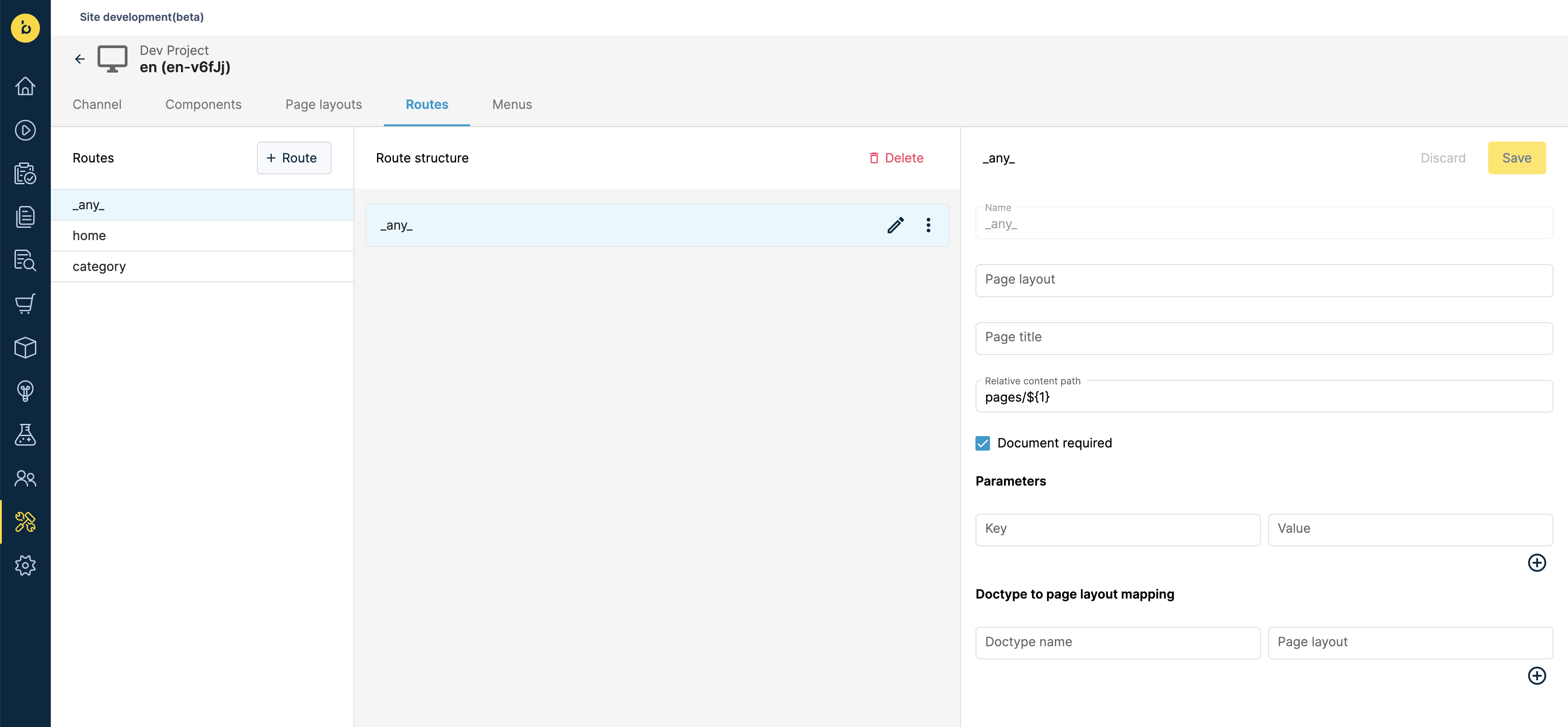The height and width of the screenshot is (727, 1568).
Task: Uncheck the Document required checkbox
Action: 982,443
